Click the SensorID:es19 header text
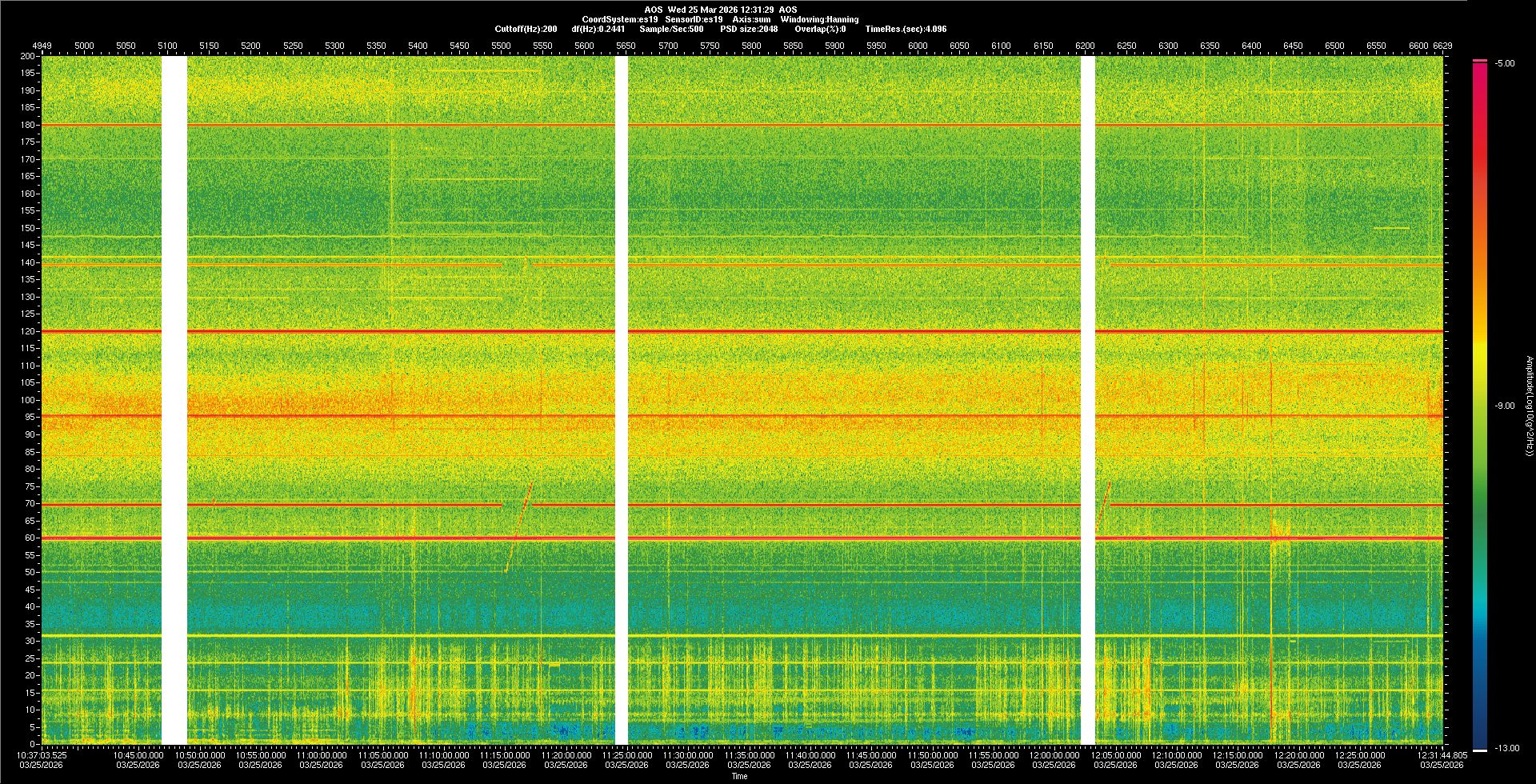 (x=694, y=19)
